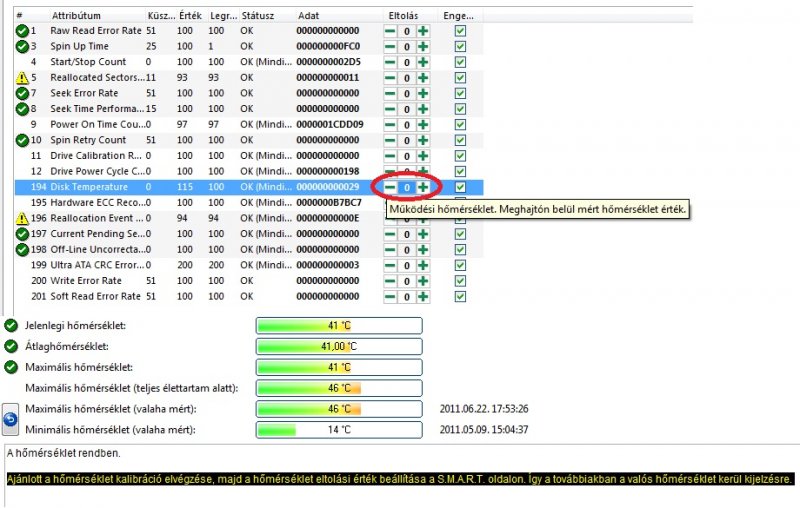This screenshot has height=508, width=800.
Task: Toggle enable checkbox for Seek Error Rate
Action: tap(460, 94)
